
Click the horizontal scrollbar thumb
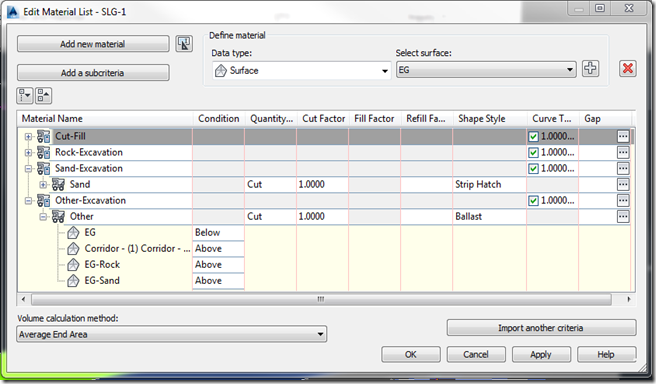321,299
